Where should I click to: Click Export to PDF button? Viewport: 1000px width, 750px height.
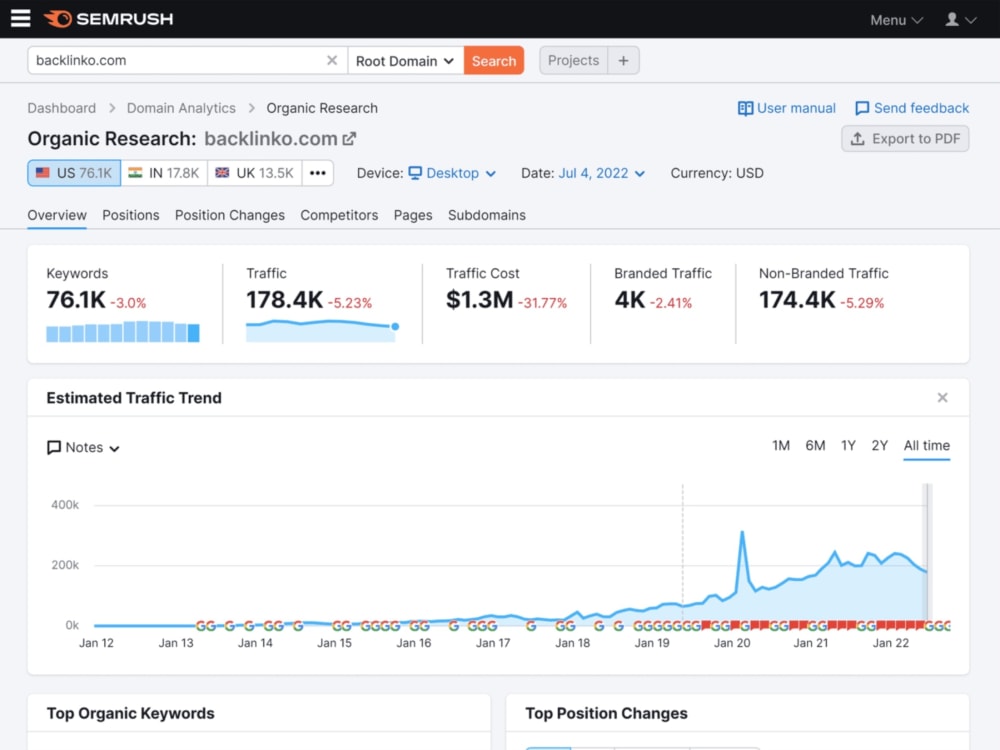pyautogui.click(x=905, y=138)
